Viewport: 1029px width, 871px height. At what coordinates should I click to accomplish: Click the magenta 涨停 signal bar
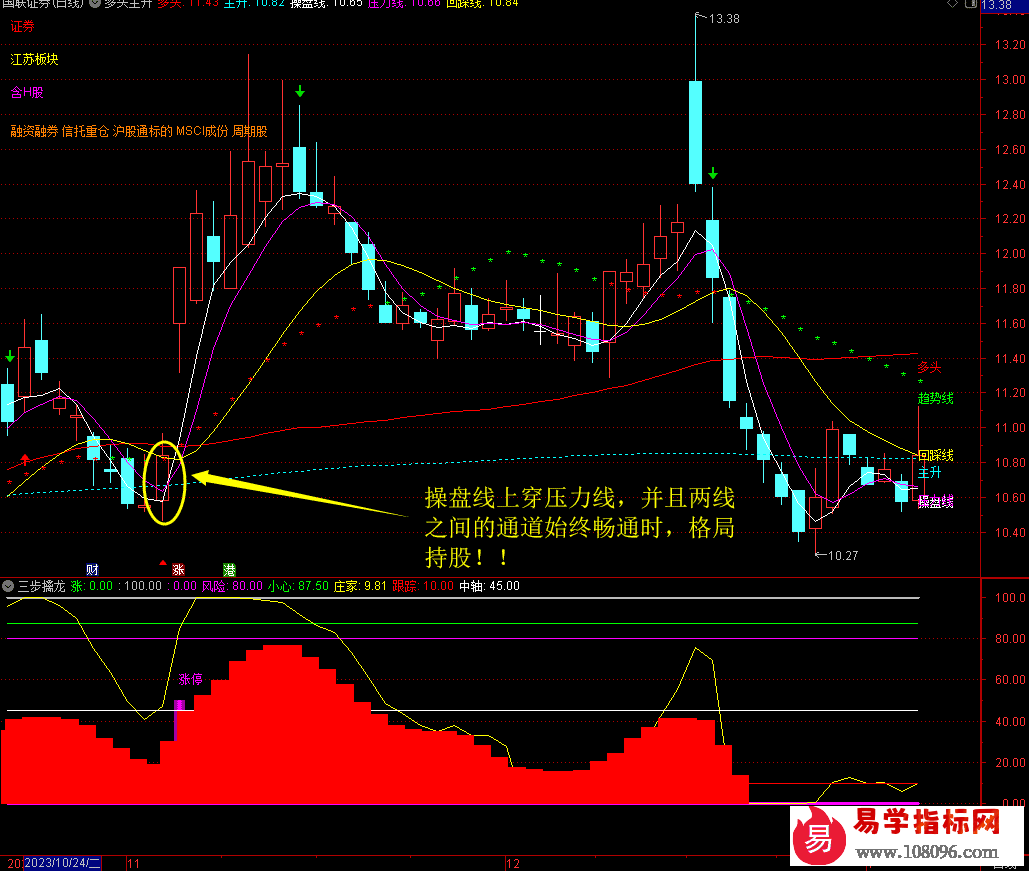tap(179, 706)
